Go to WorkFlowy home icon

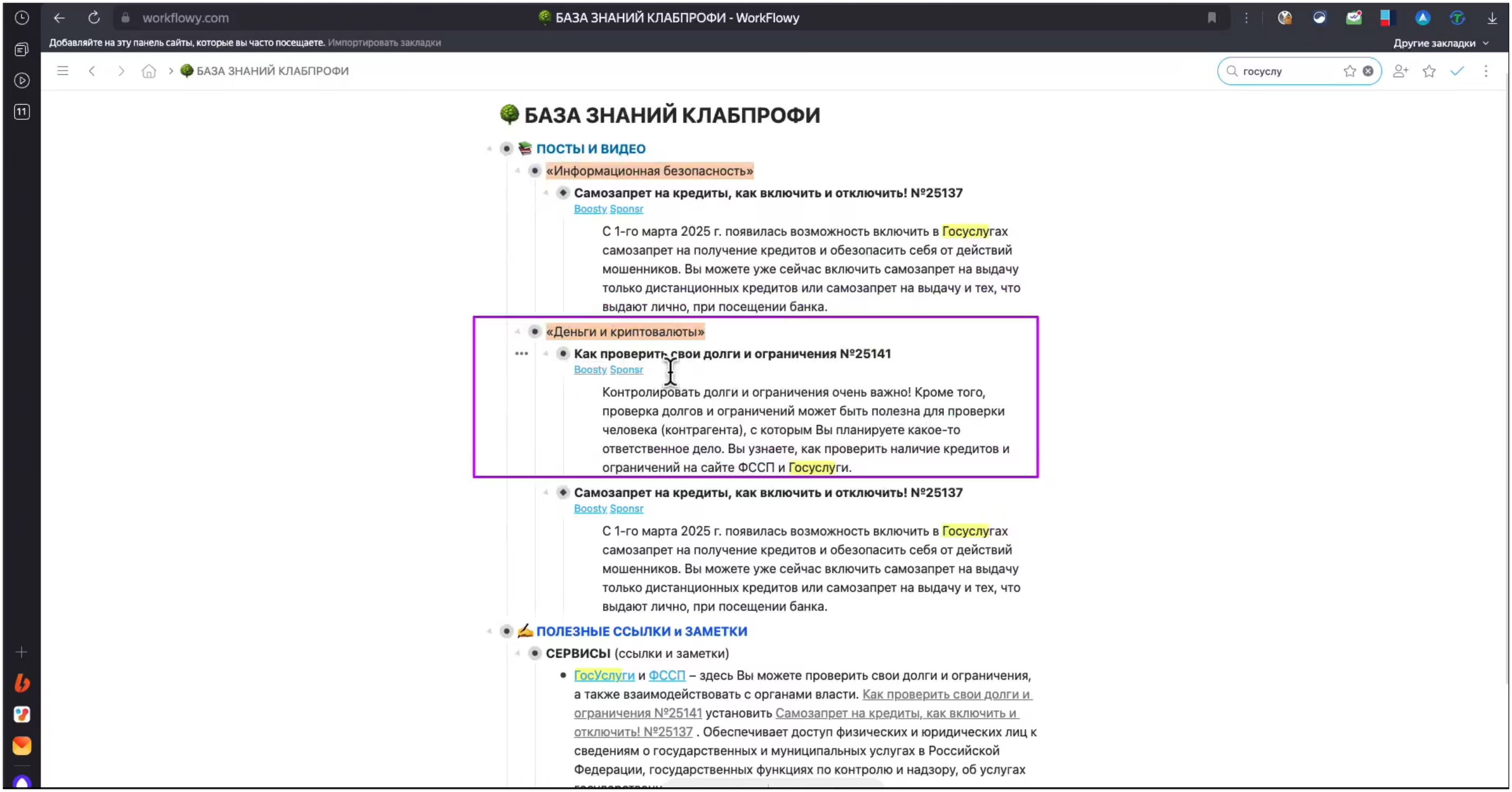(149, 71)
